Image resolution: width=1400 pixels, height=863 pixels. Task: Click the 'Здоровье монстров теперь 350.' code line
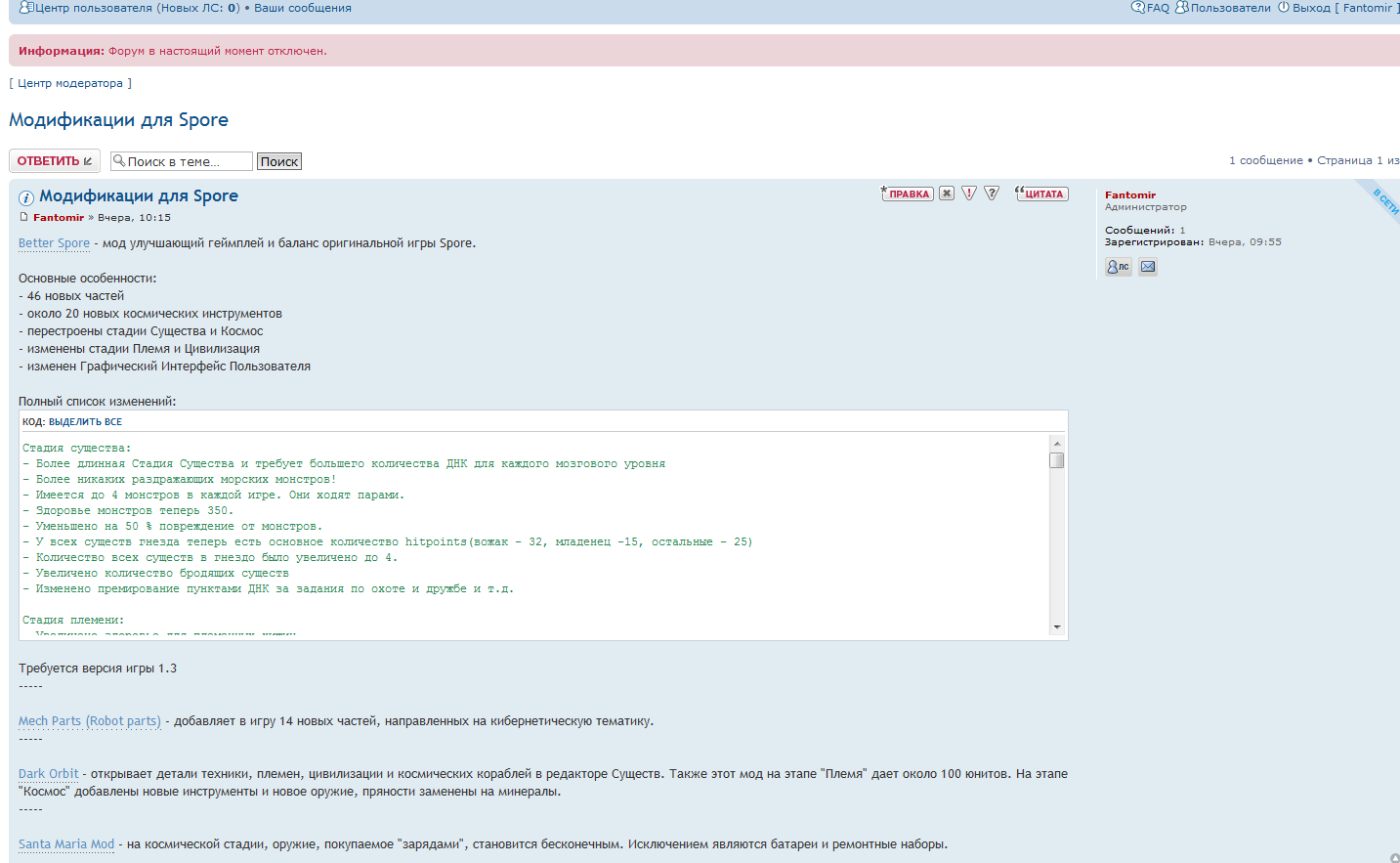(x=127, y=511)
